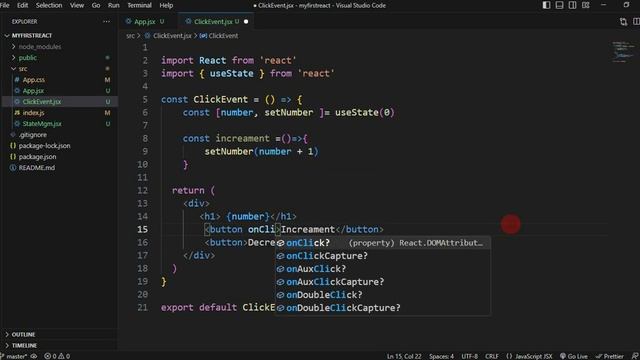The width and height of the screenshot is (640, 360).
Task: Toggle the primary side bar layout icon
Action: (546, 5)
